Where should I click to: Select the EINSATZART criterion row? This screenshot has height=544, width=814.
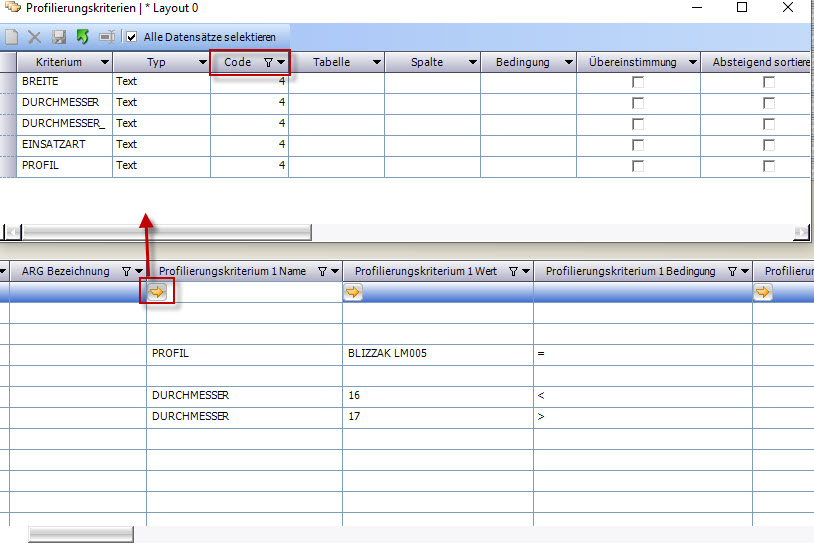(x=53, y=145)
